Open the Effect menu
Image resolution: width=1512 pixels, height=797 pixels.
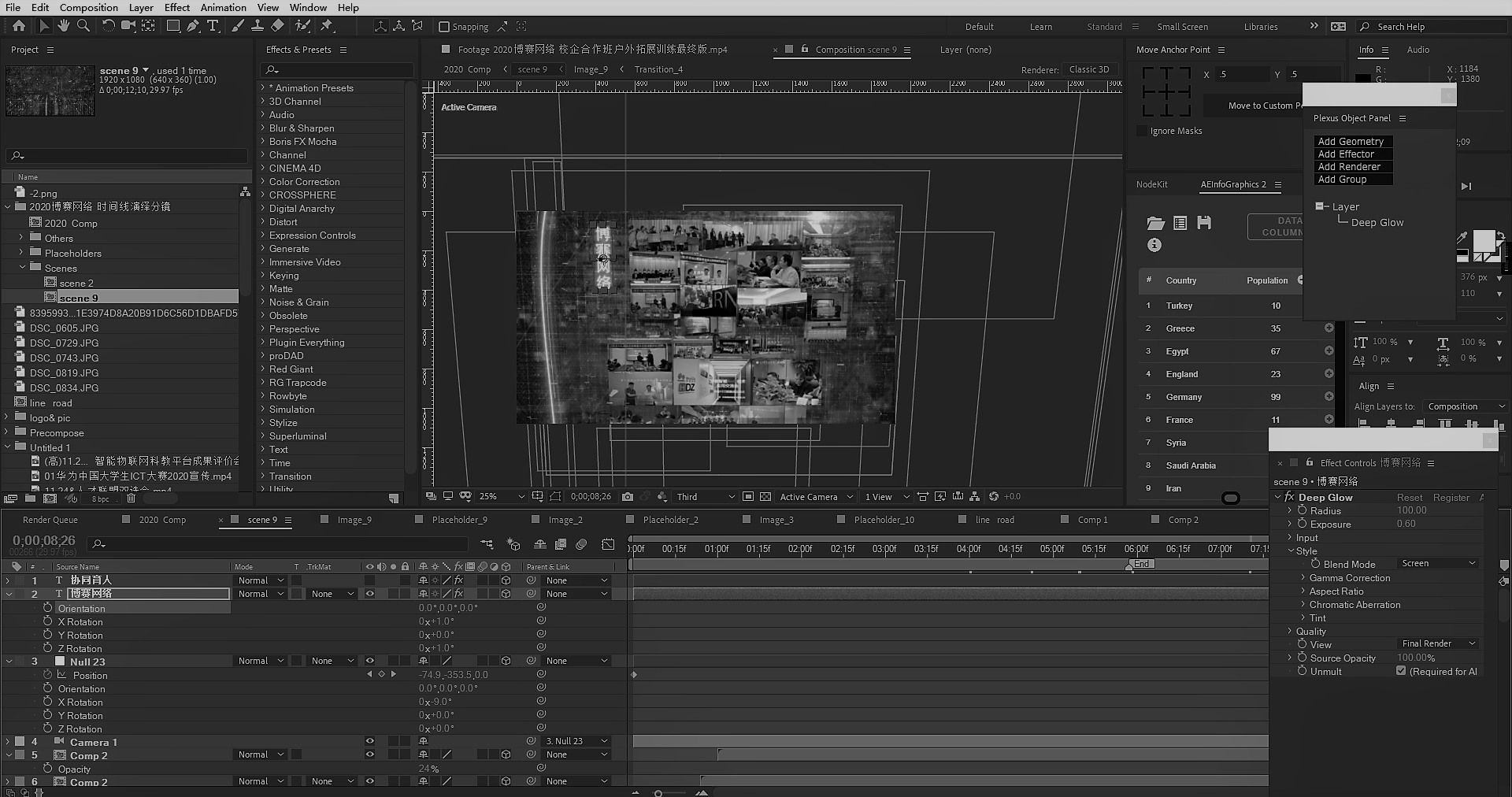pyautogui.click(x=176, y=7)
